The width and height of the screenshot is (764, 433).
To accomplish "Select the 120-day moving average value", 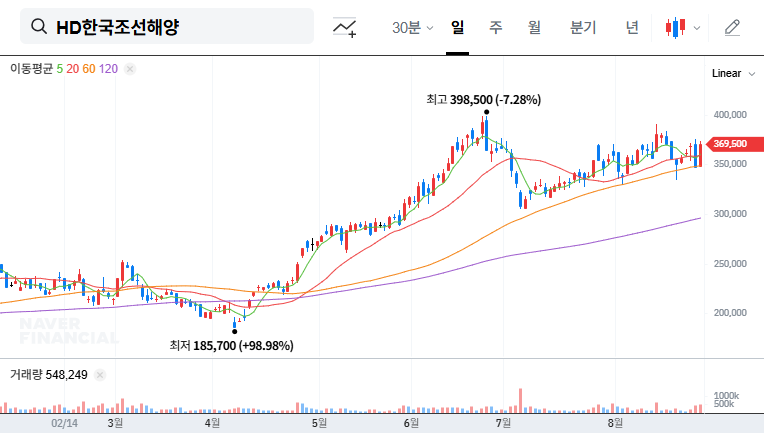I will pos(108,69).
